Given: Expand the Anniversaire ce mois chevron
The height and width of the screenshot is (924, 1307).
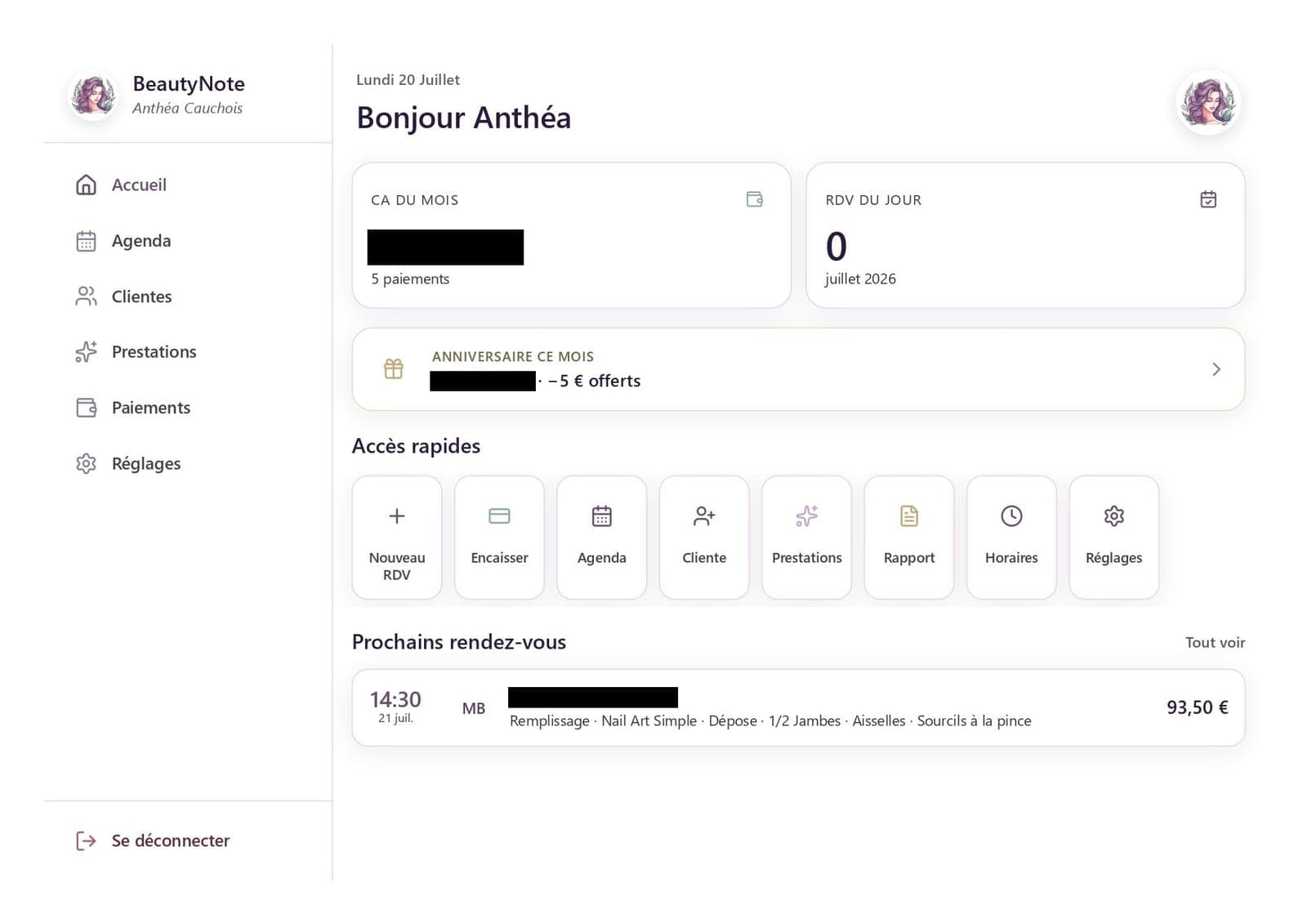Looking at the screenshot, I should 1216,369.
